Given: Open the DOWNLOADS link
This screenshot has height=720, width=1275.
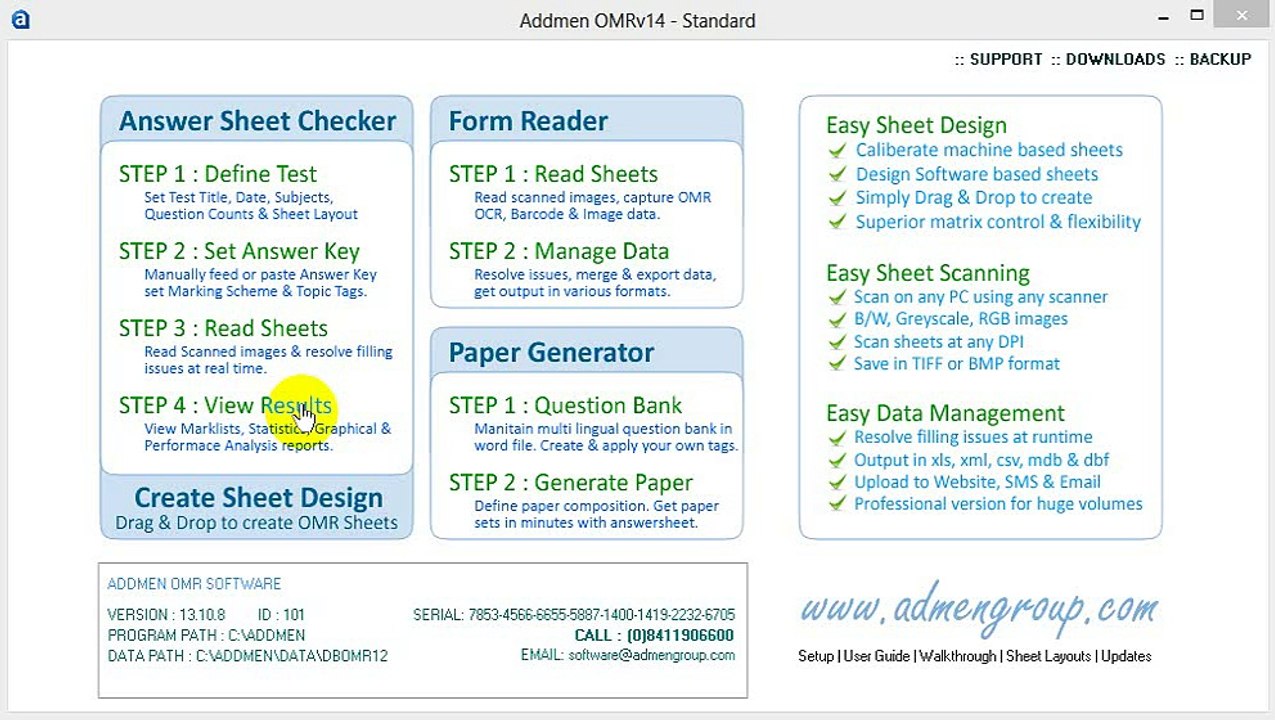Looking at the screenshot, I should (1115, 59).
